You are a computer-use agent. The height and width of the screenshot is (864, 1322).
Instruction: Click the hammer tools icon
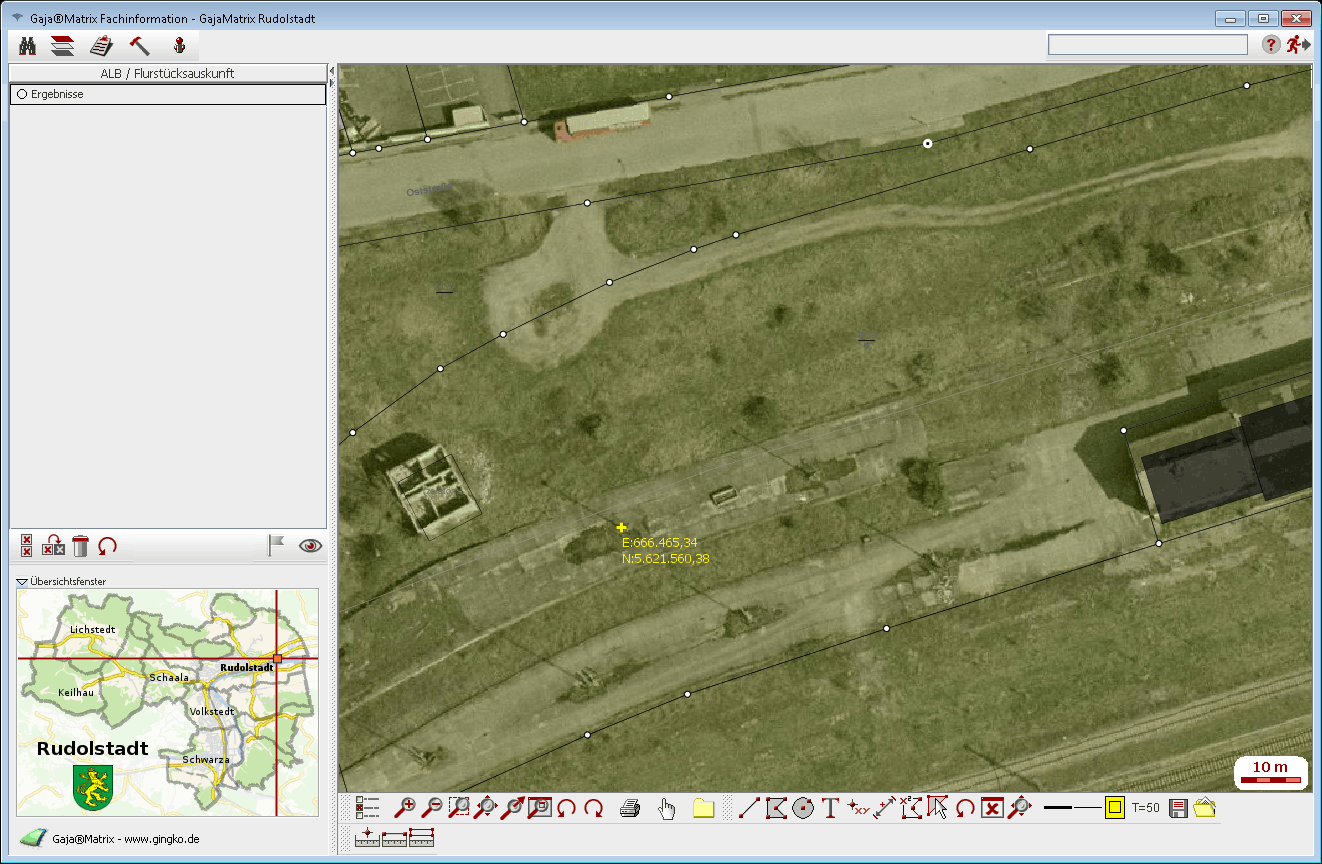(x=139, y=45)
